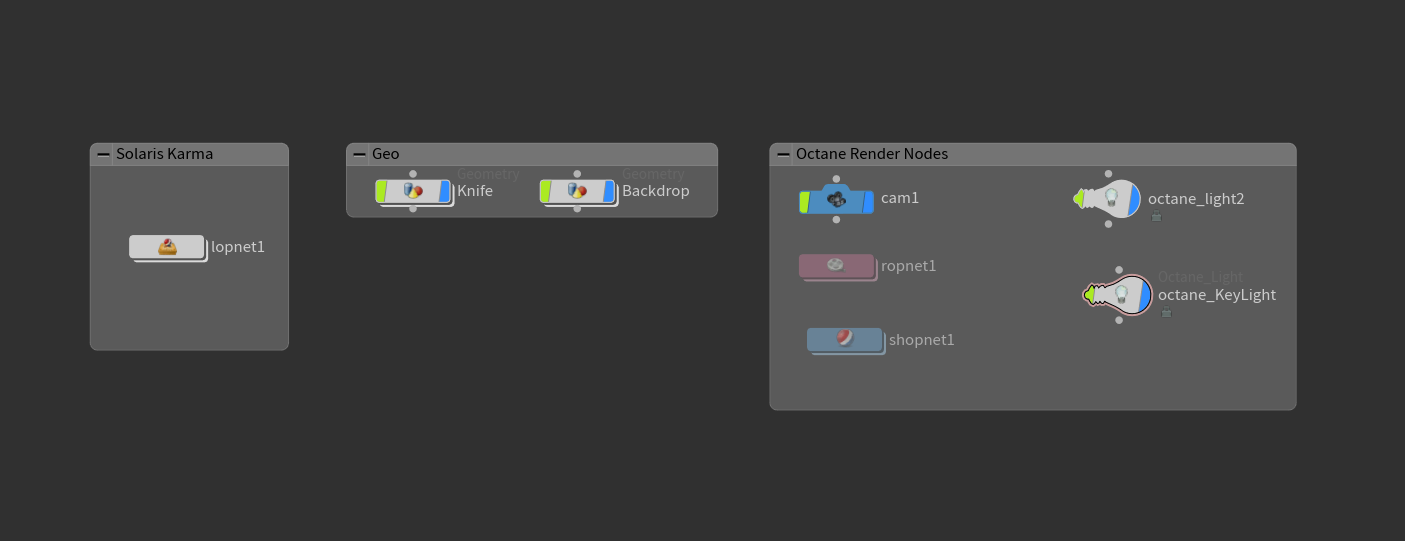Toggle Backdrop node's blue display flag

(x=609, y=191)
